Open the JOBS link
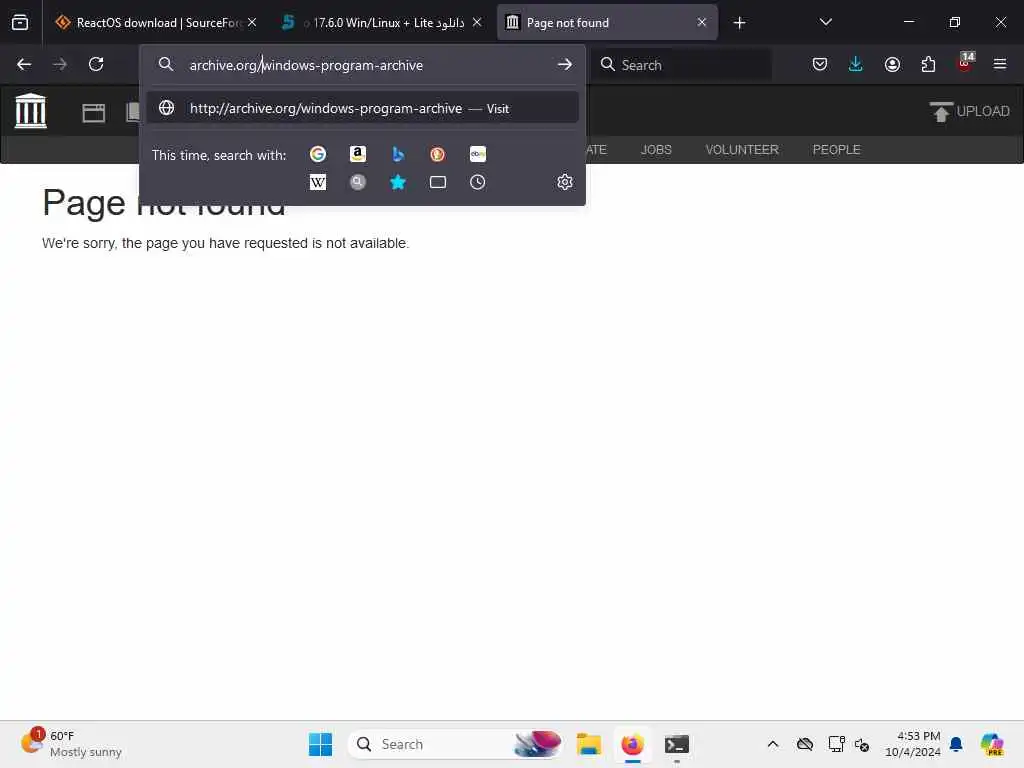This screenshot has width=1024, height=768. coord(656,150)
